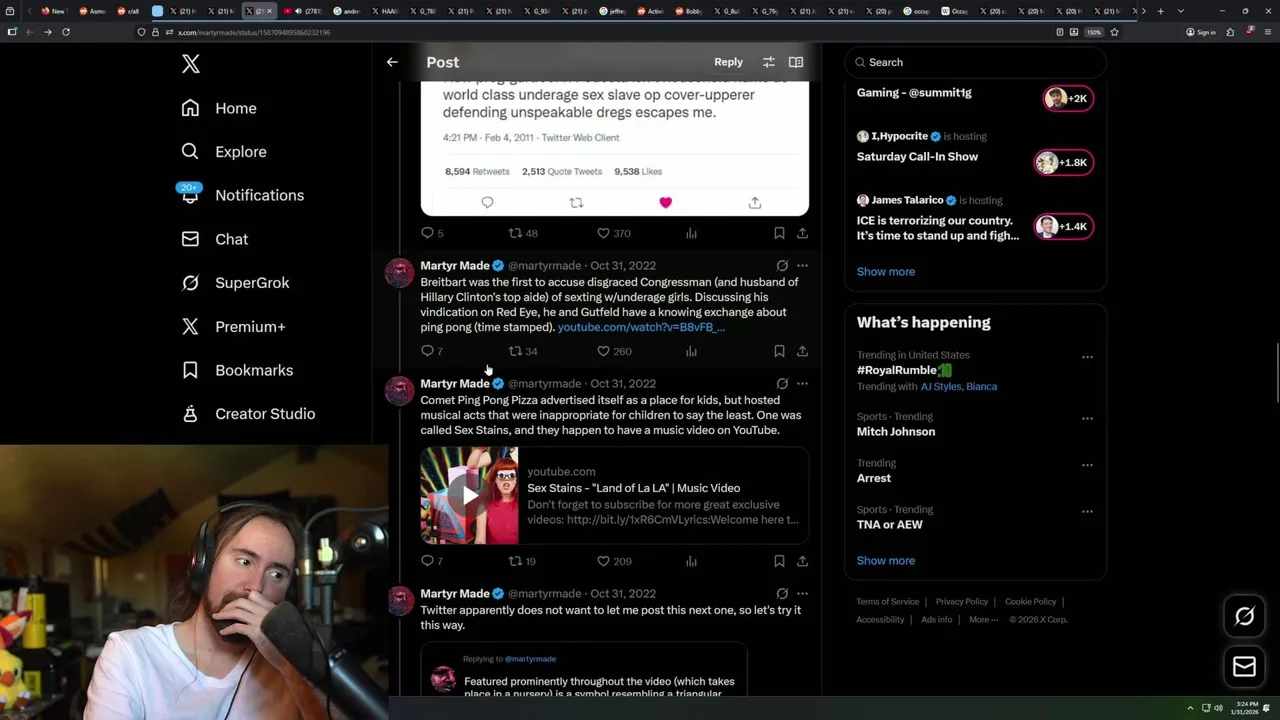
Task: Repost the tweet with 48 reposts
Action: [x=523, y=233]
